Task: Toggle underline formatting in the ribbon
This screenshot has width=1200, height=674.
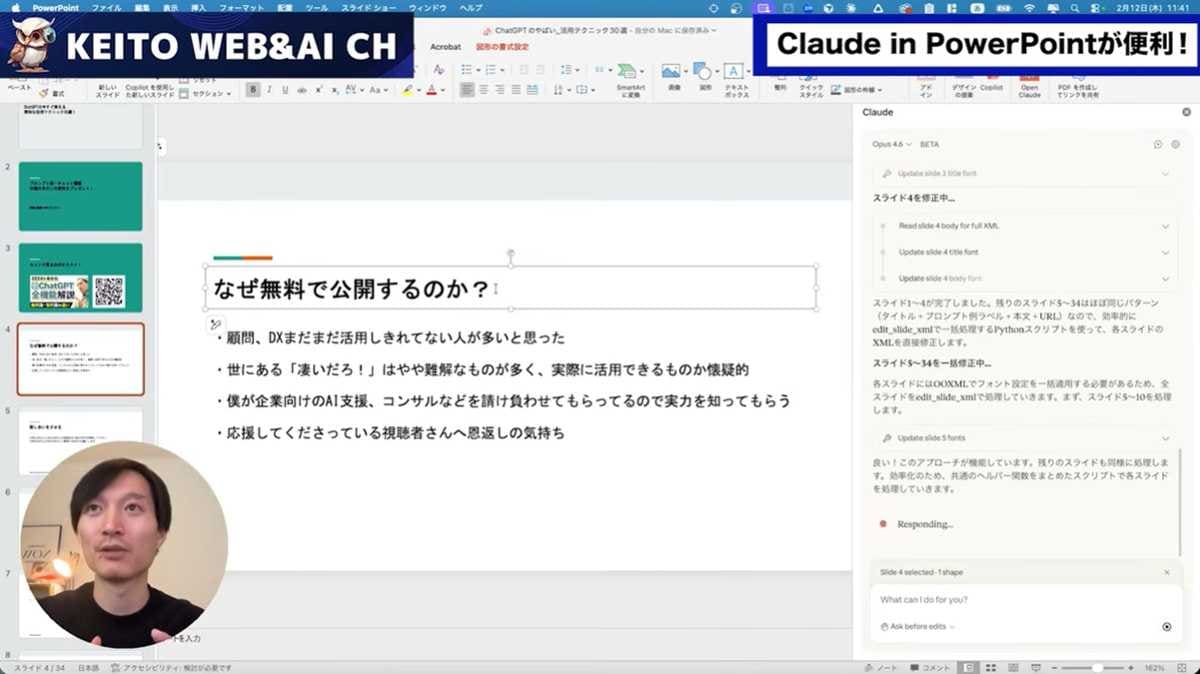Action: point(286,89)
